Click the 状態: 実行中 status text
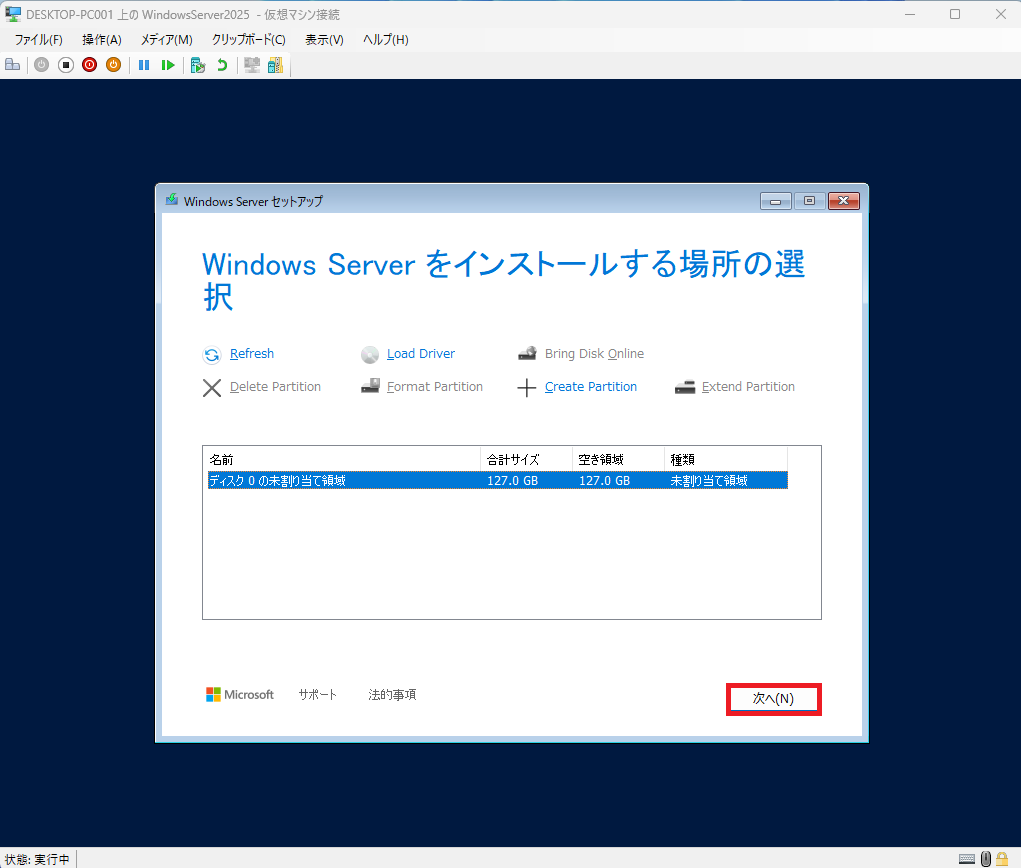This screenshot has width=1021, height=868. pyautogui.click(x=37, y=860)
